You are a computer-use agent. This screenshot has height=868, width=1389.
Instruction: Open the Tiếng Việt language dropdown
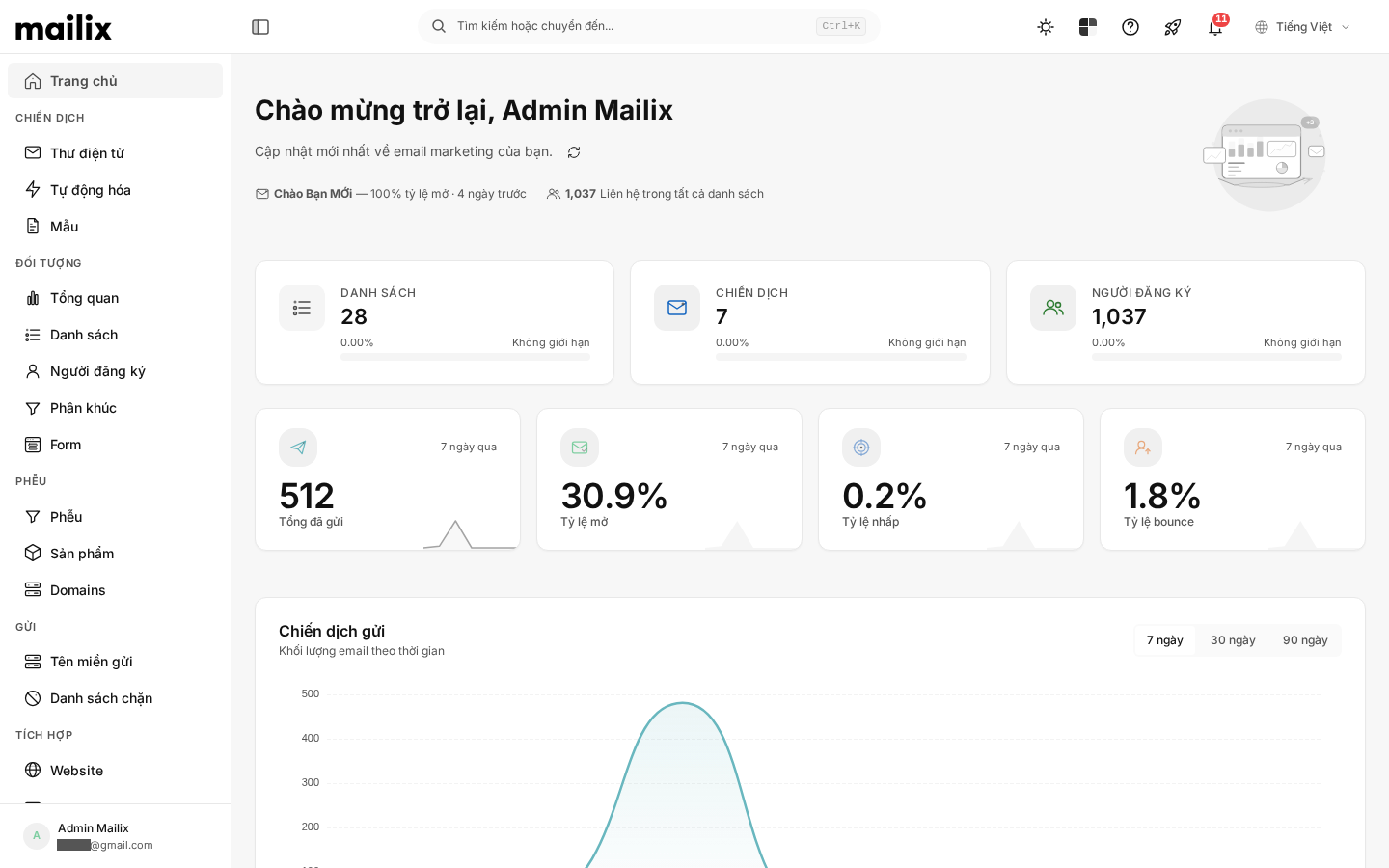1303,27
